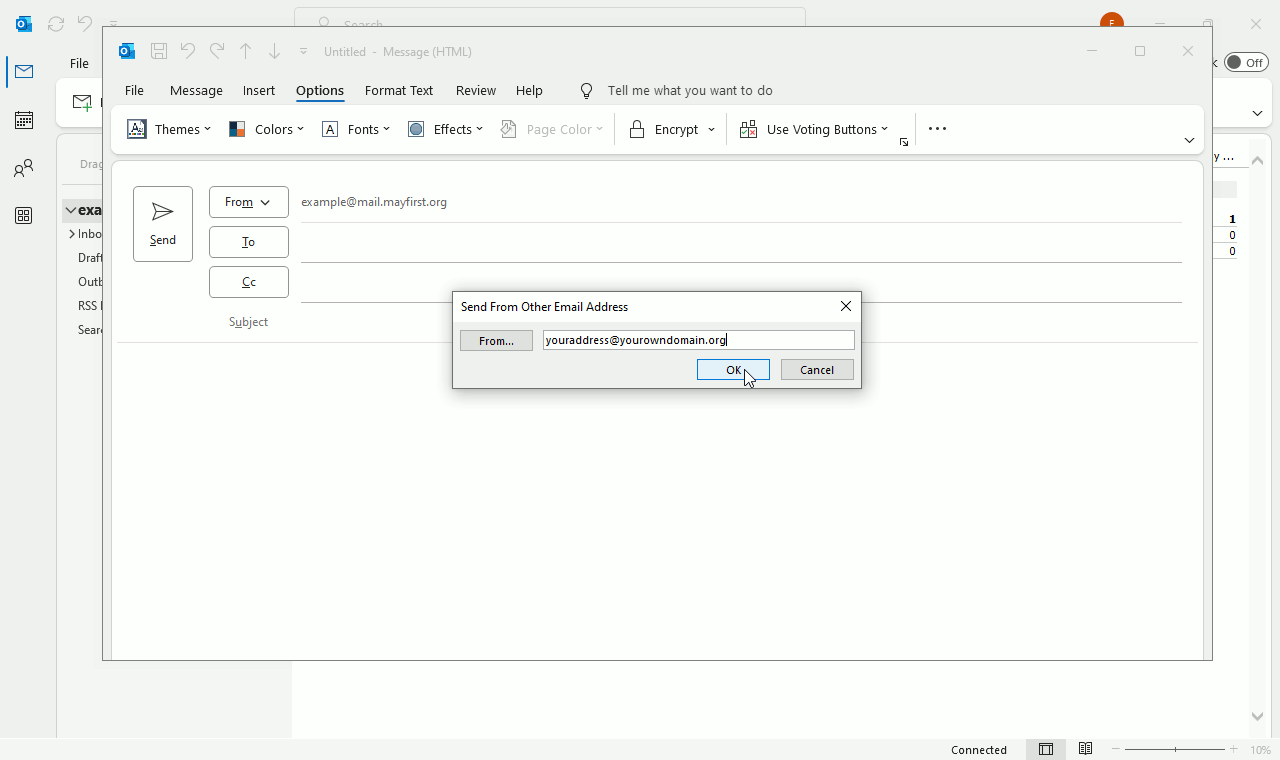Click the zoom slider in status bar
Image resolution: width=1280 pixels, height=760 pixels.
pyautogui.click(x=1175, y=749)
